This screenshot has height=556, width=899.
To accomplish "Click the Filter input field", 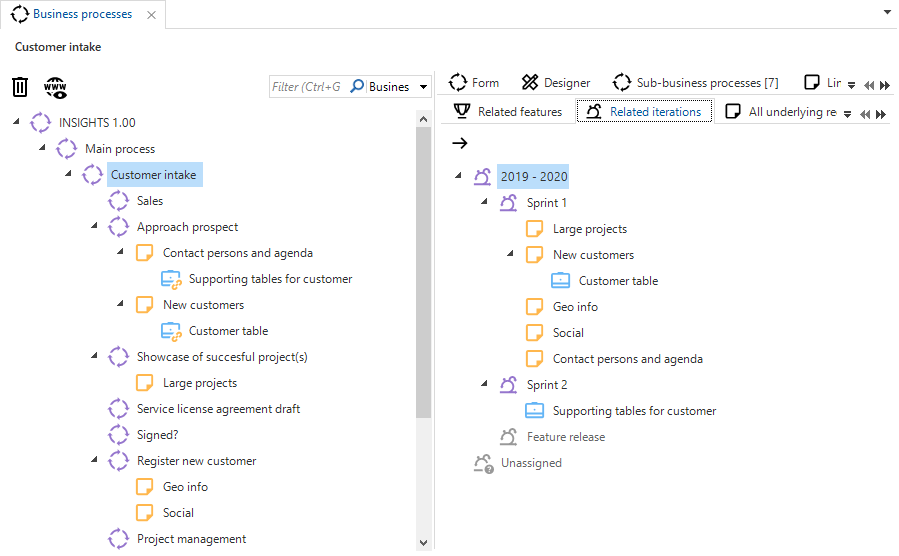I will [307, 87].
